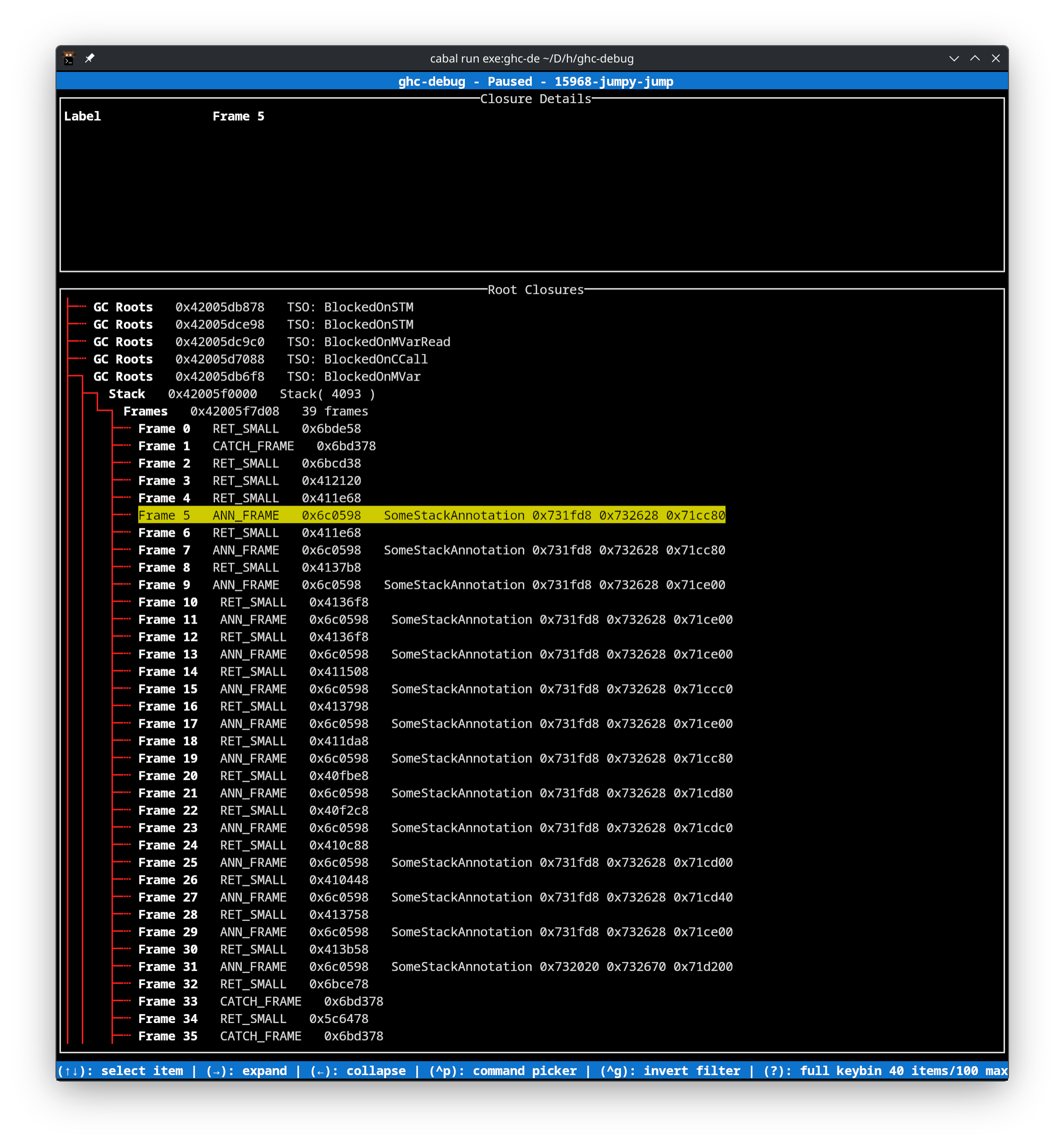Click the command picker hint in footer

coord(503,1071)
